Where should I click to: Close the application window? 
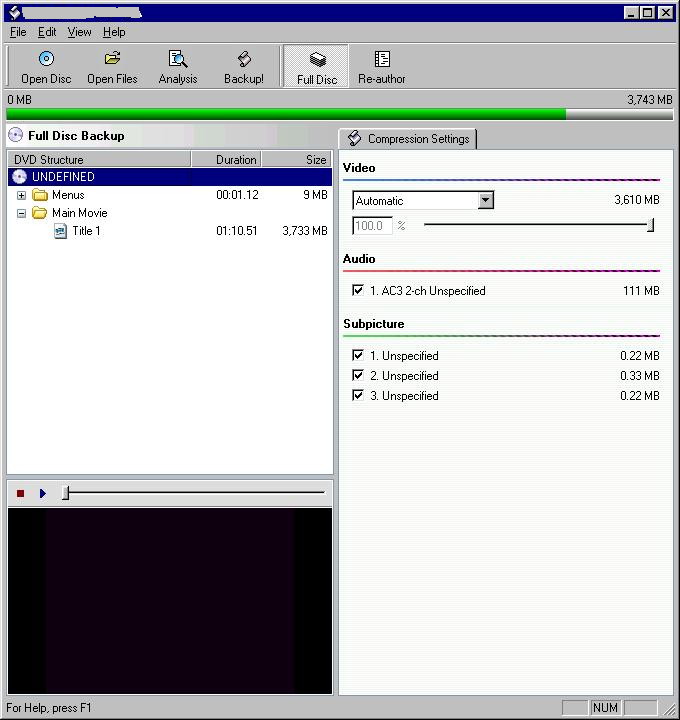tap(666, 12)
